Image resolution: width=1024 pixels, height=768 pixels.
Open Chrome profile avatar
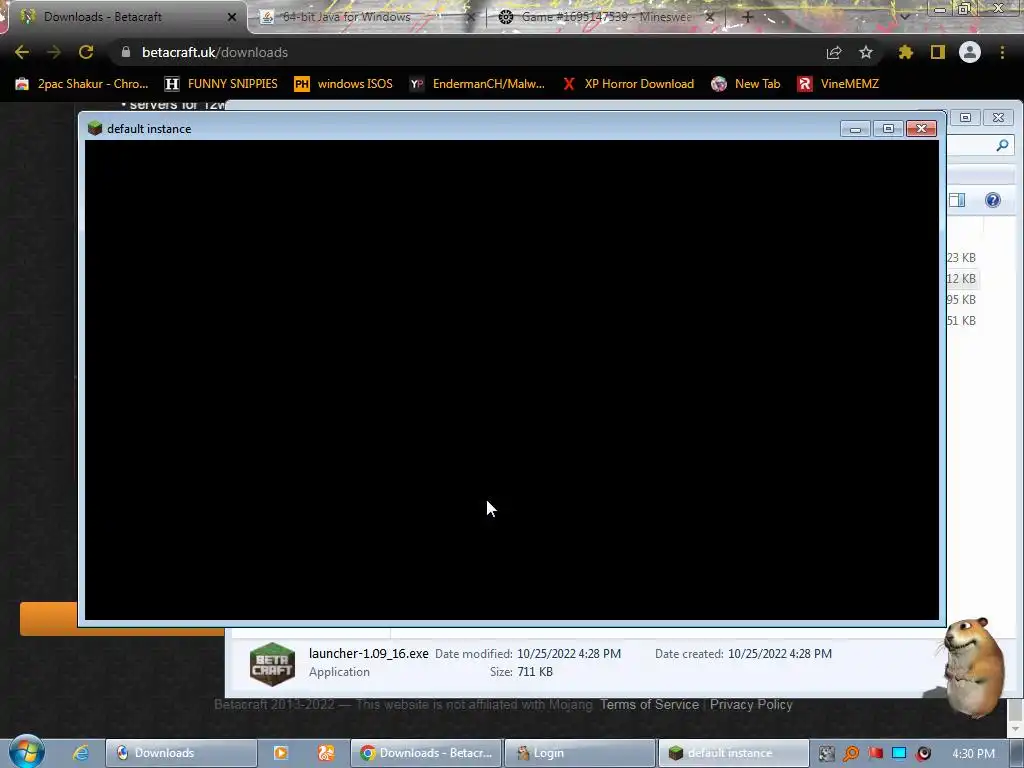[970, 52]
